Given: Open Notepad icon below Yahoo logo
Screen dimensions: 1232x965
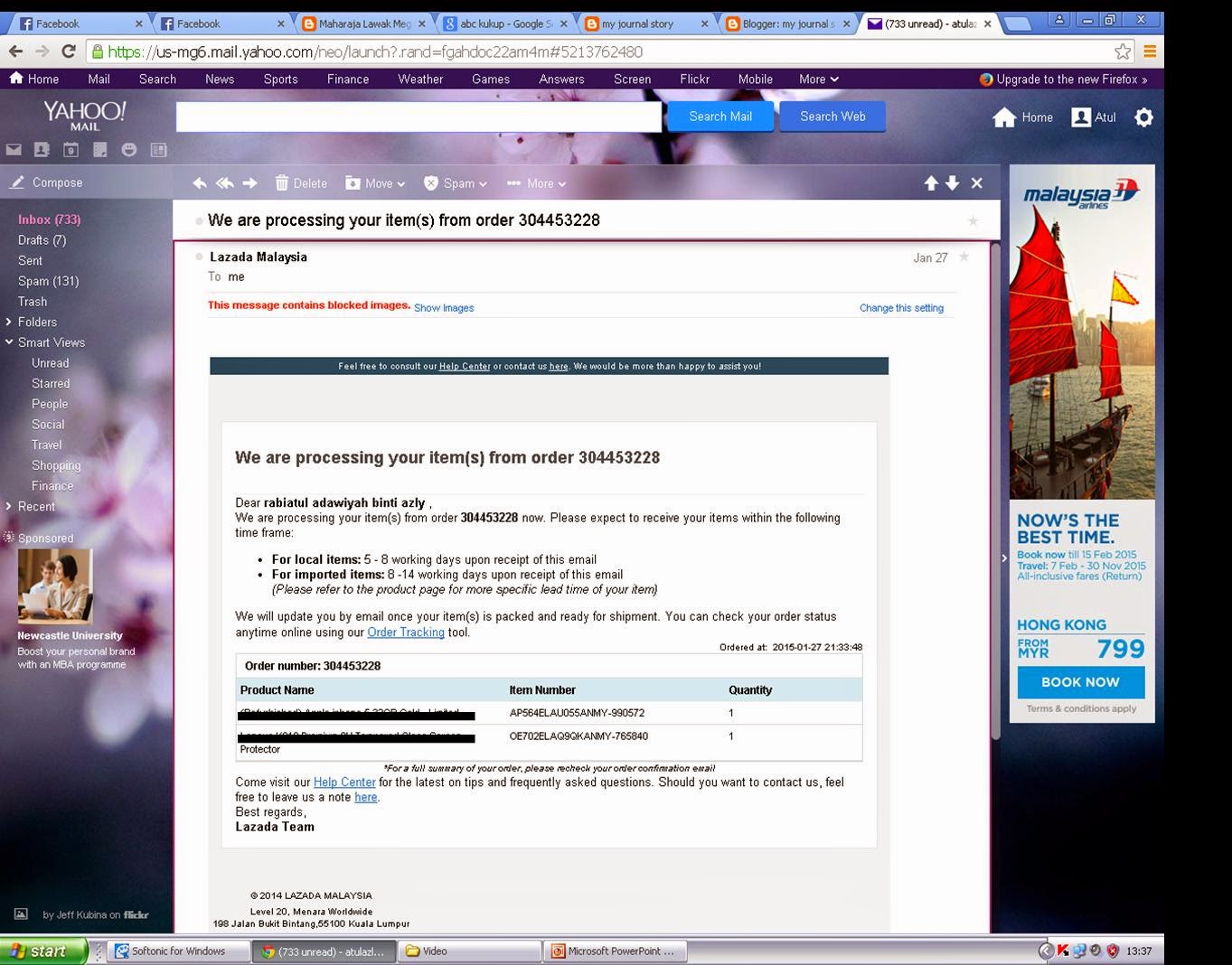Looking at the screenshot, I should (x=99, y=150).
